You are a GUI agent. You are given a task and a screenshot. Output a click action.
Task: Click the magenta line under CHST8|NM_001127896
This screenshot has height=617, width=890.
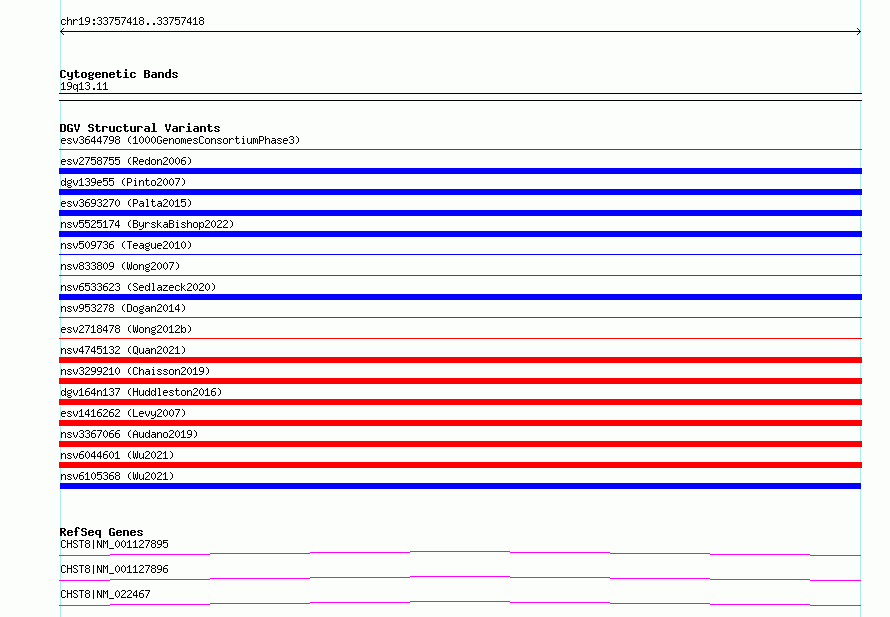coord(460,578)
